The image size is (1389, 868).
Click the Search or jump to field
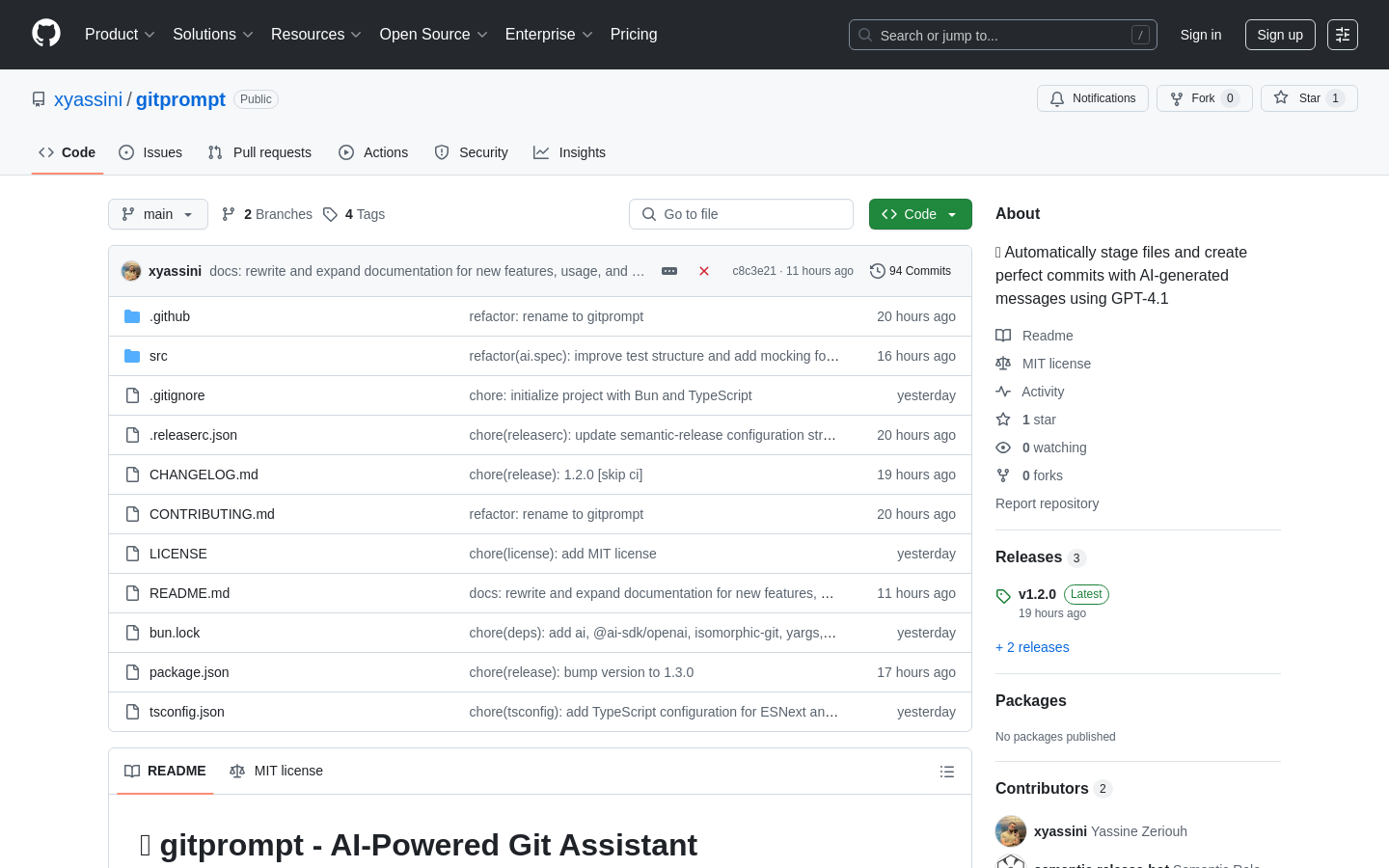click(1003, 35)
